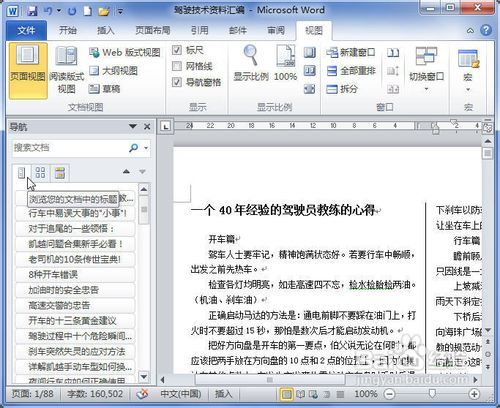Open search options dropdown beside magnifier
This screenshot has height=408, width=500.
pyautogui.click(x=146, y=148)
